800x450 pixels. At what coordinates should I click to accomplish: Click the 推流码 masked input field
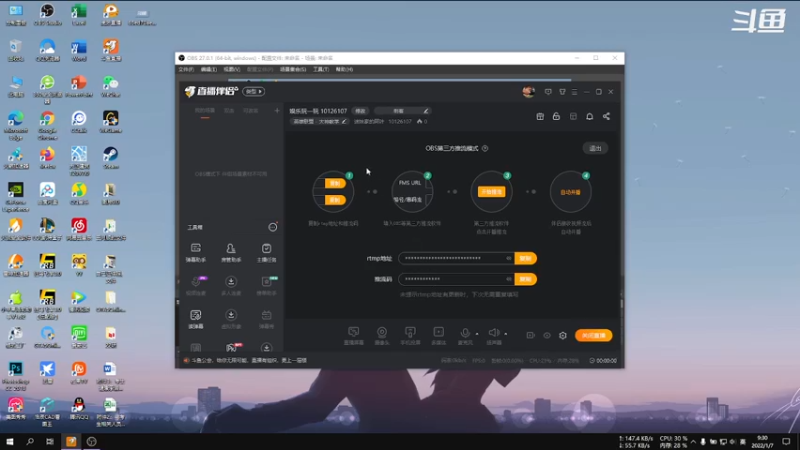[456, 279]
